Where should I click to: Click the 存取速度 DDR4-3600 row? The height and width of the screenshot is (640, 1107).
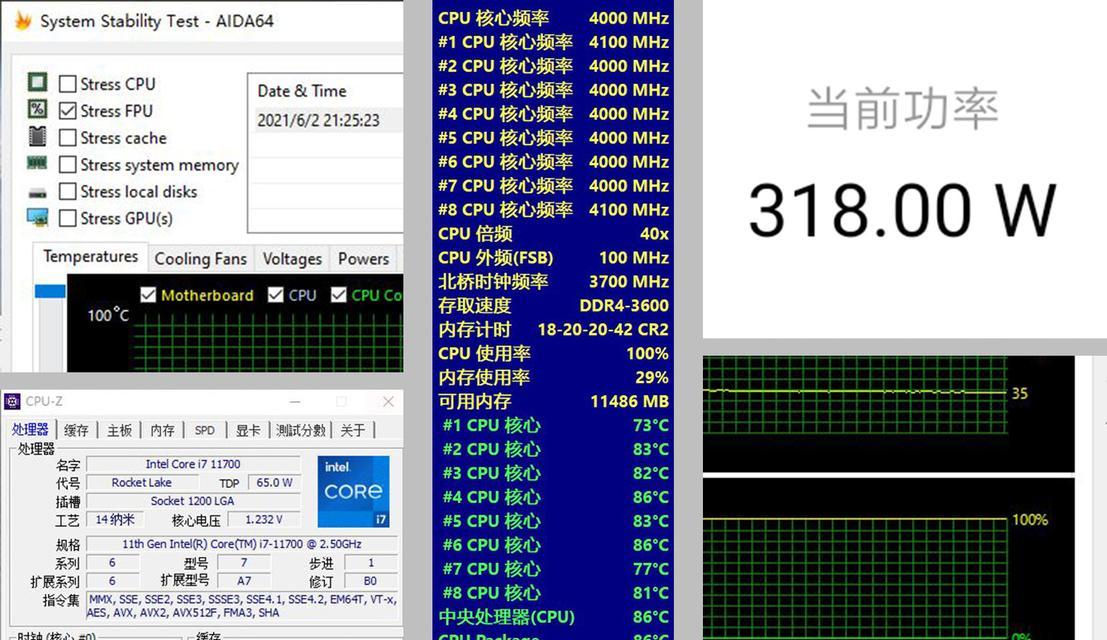(x=553, y=306)
